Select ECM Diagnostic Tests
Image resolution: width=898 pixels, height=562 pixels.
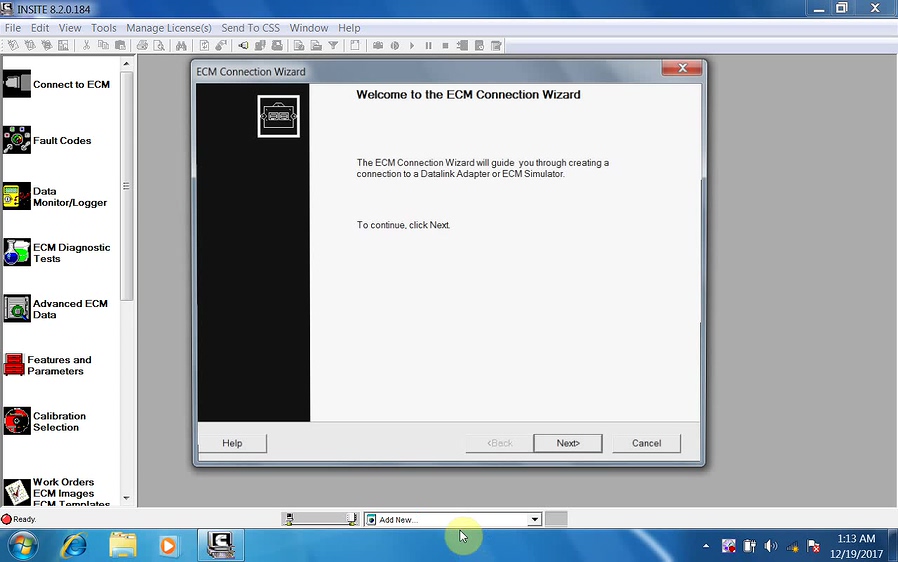click(57, 253)
